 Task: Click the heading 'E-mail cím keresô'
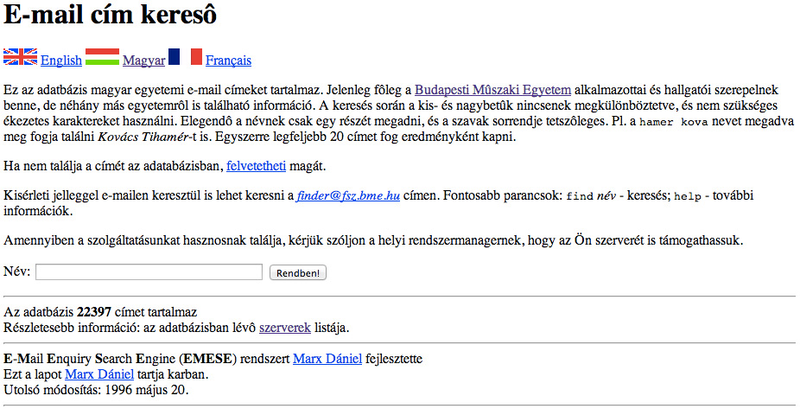click(x=110, y=14)
